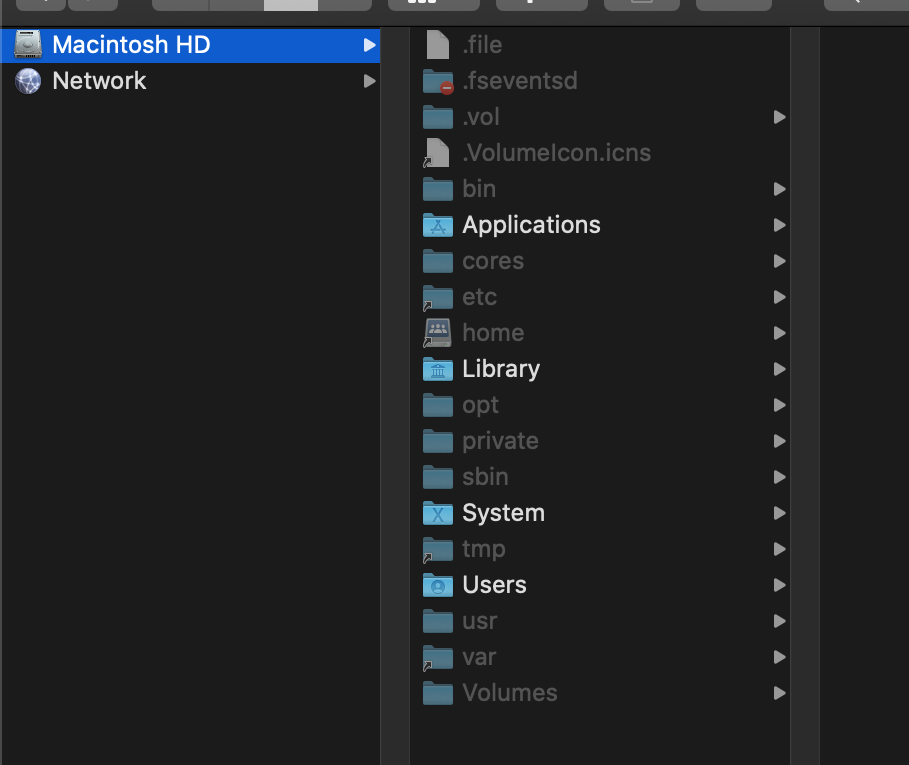909x765 pixels.
Task: Expand the arrow next to private
Action: pos(779,441)
